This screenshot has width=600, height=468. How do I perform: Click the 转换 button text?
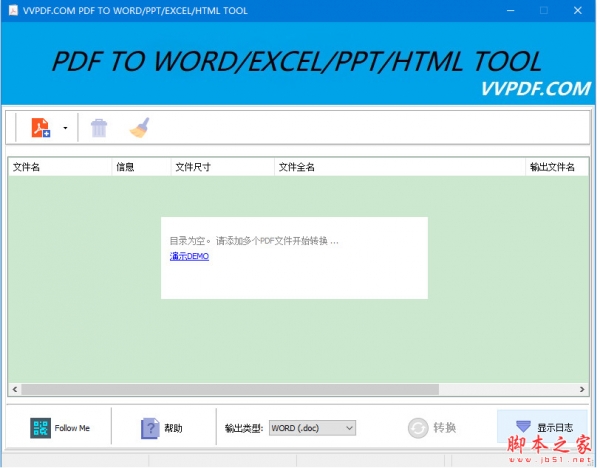click(444, 427)
